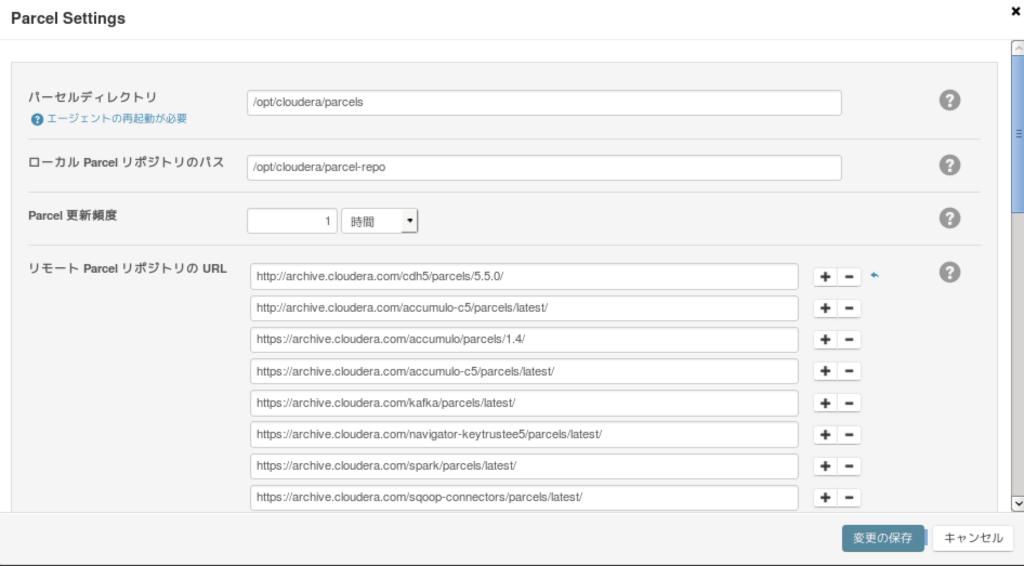
Task: Open help icon for Parcel 更新頻度
Action: coord(950,218)
